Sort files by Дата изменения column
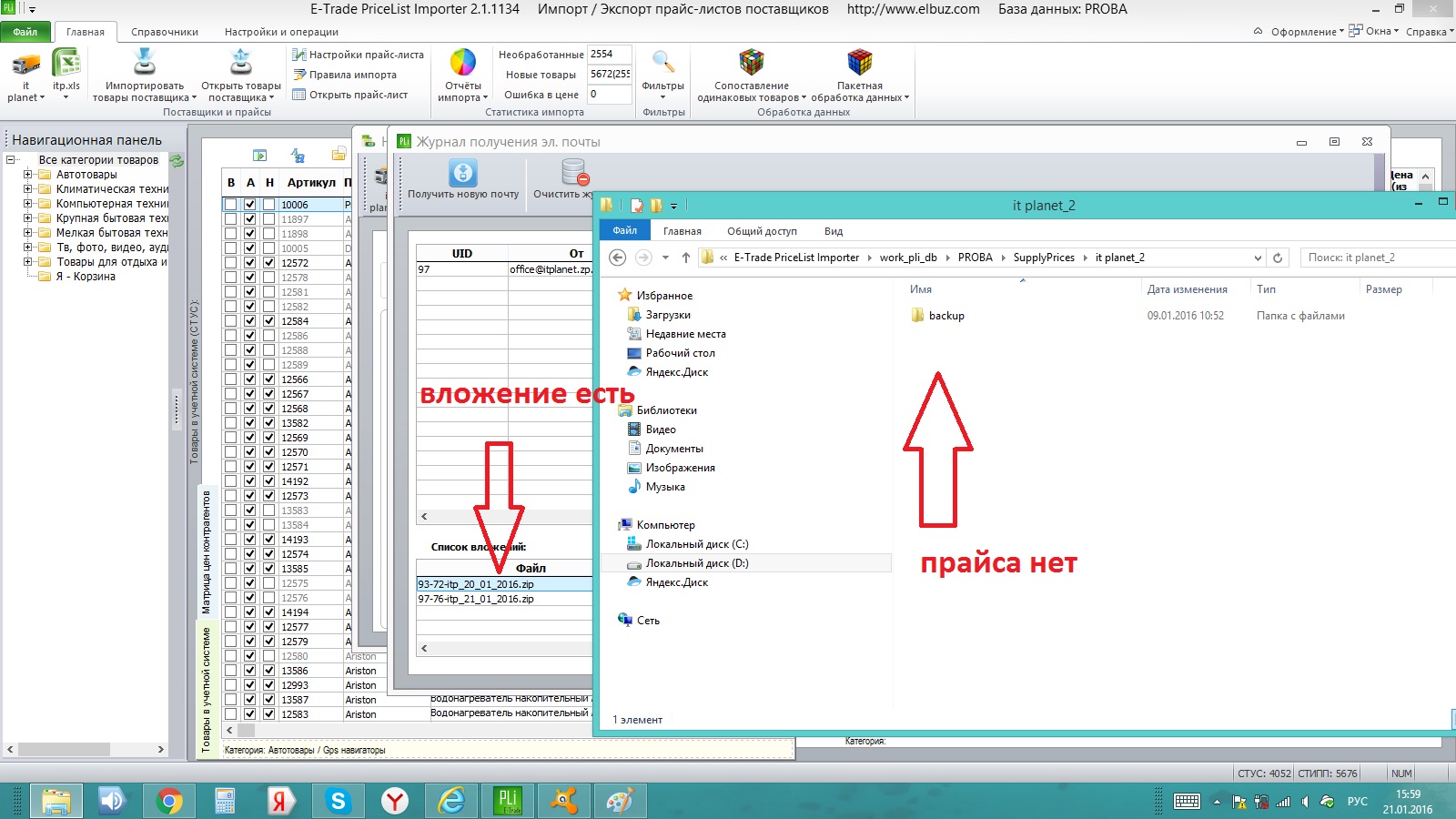The width and height of the screenshot is (1456, 819). pos(1187,289)
